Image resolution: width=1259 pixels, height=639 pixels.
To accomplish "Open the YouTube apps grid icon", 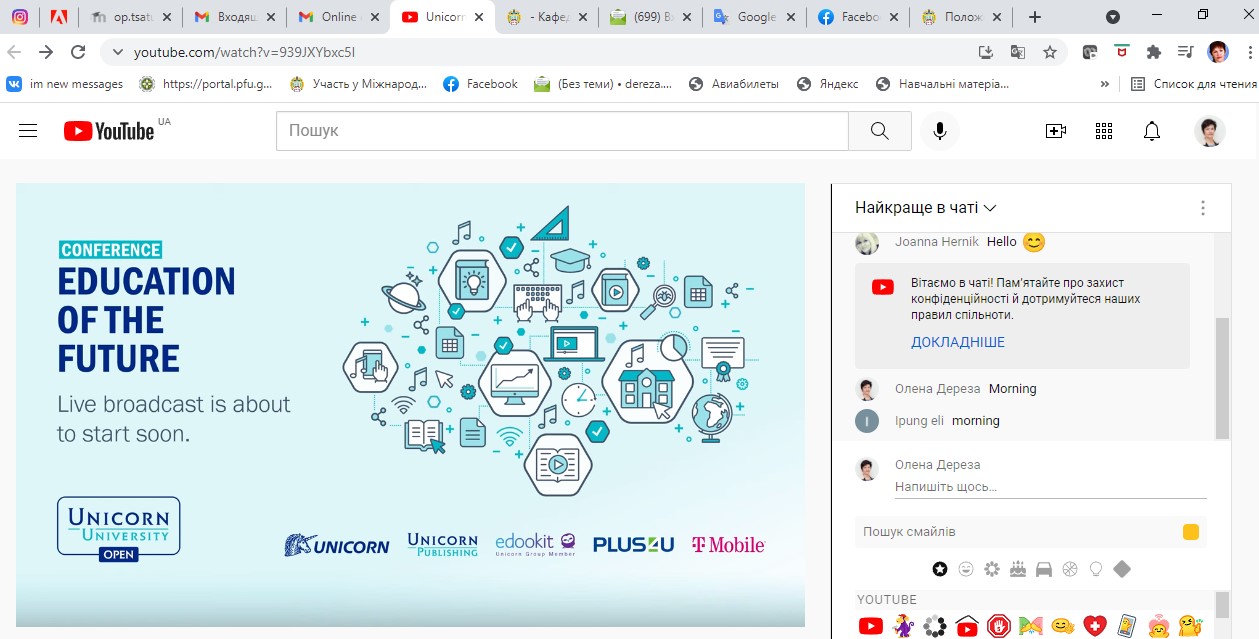I will 1104,131.
